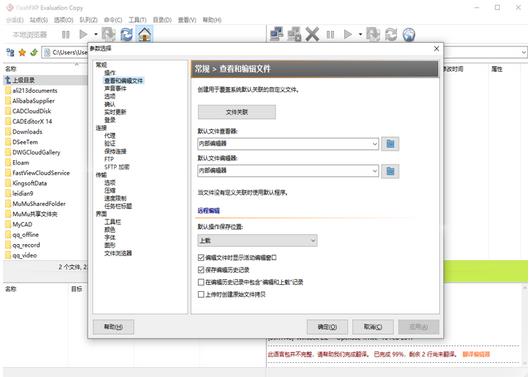The height and width of the screenshot is (377, 530).
Task: Open the 站点(S) menu
Action: pos(39,20)
